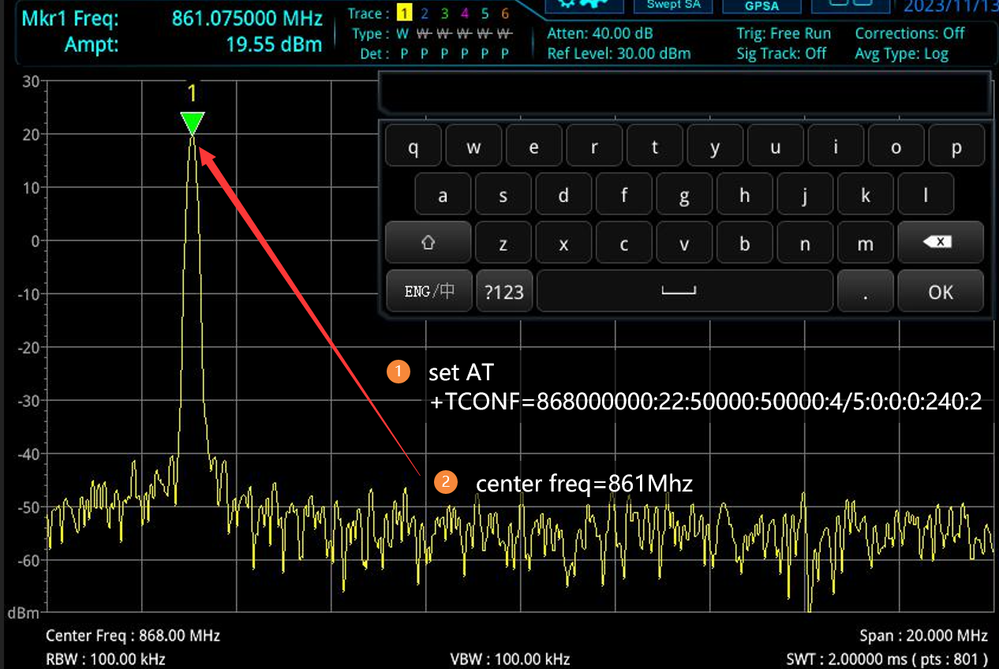Tap the m key

[865, 243]
